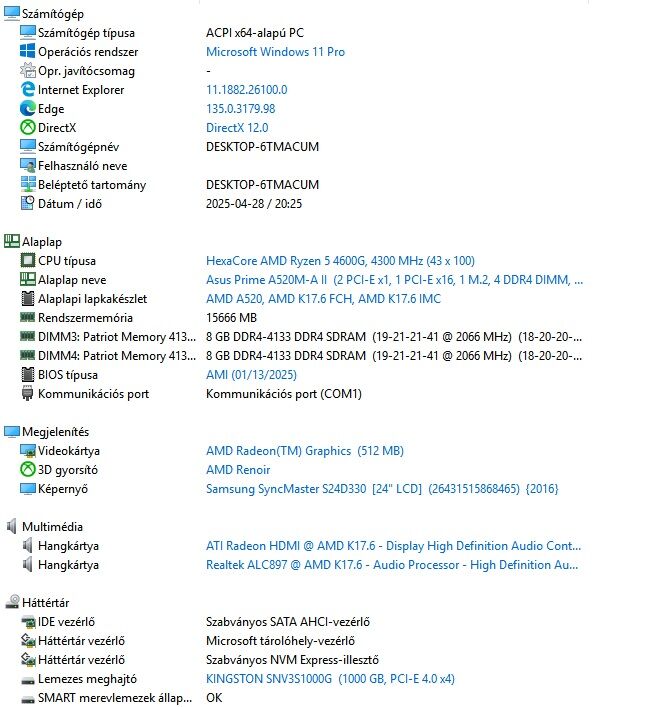Open the AMD A520 chipset link

point(323,298)
